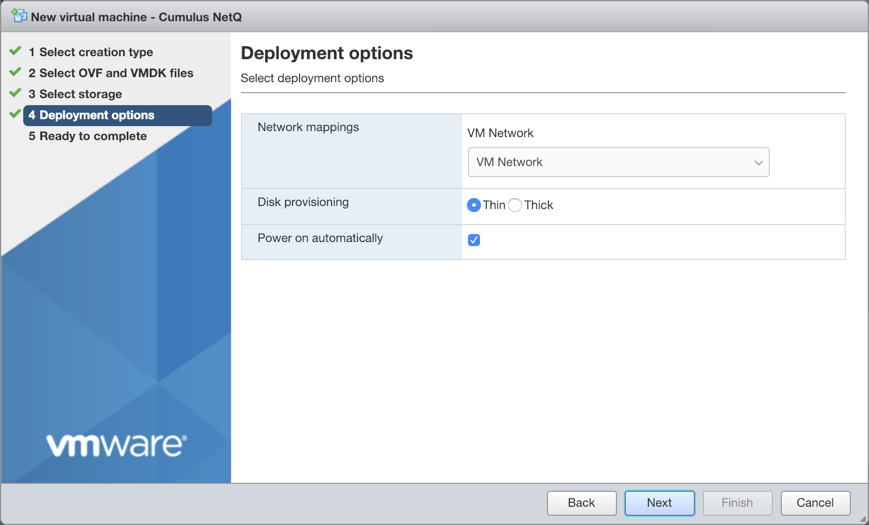Select Thin disk provisioning
The height and width of the screenshot is (525, 869).
(474, 205)
